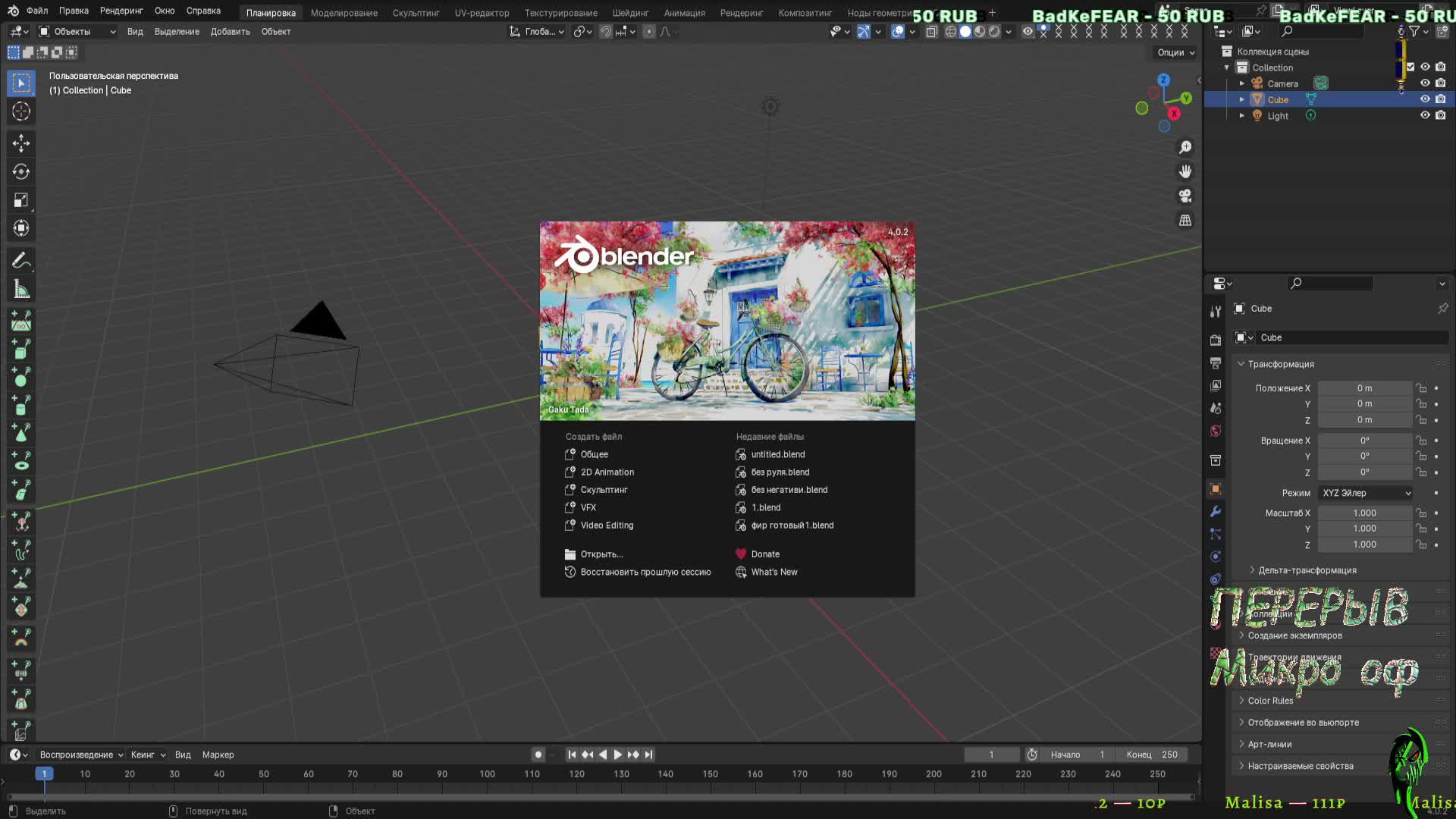Switch to the Скульптинг workspace tab
Viewport: 1456px width, 819px height.
coord(416,13)
